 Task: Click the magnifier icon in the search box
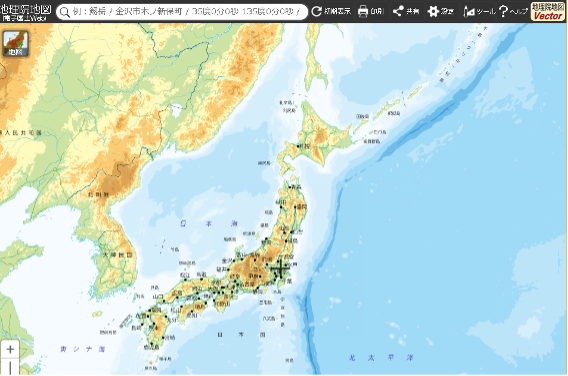point(64,12)
